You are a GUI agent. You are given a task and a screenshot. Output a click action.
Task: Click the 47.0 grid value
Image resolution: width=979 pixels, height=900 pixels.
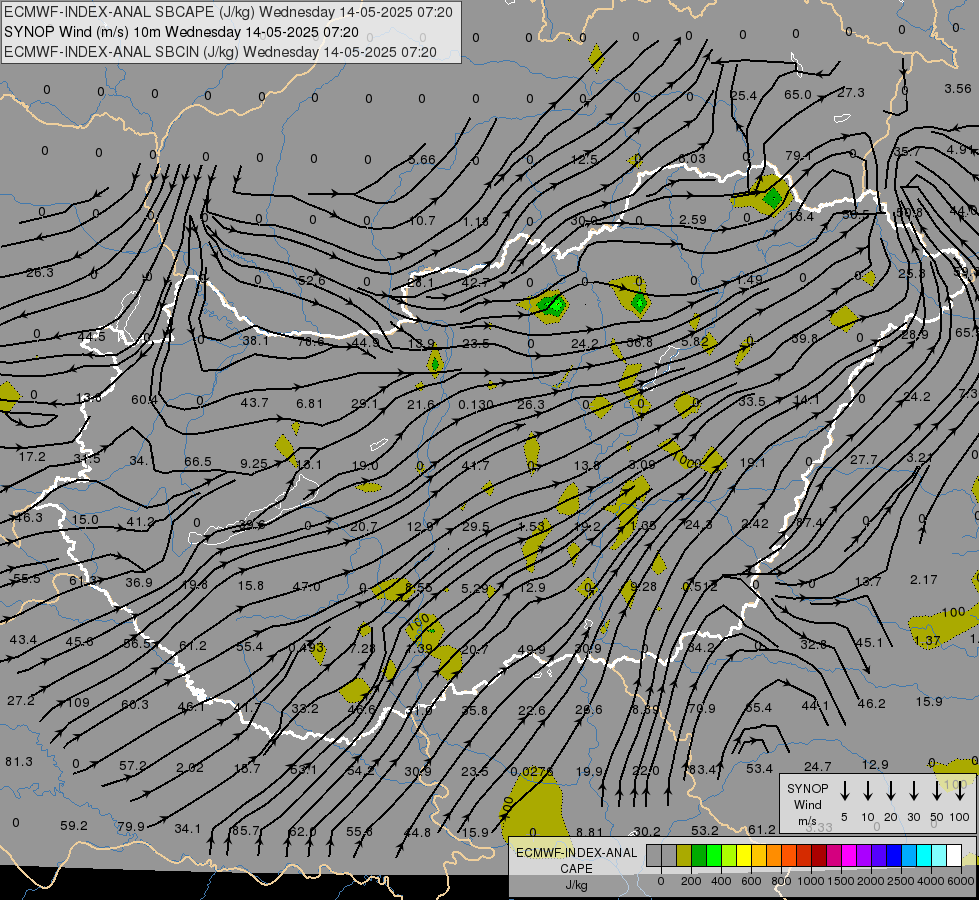(307, 586)
